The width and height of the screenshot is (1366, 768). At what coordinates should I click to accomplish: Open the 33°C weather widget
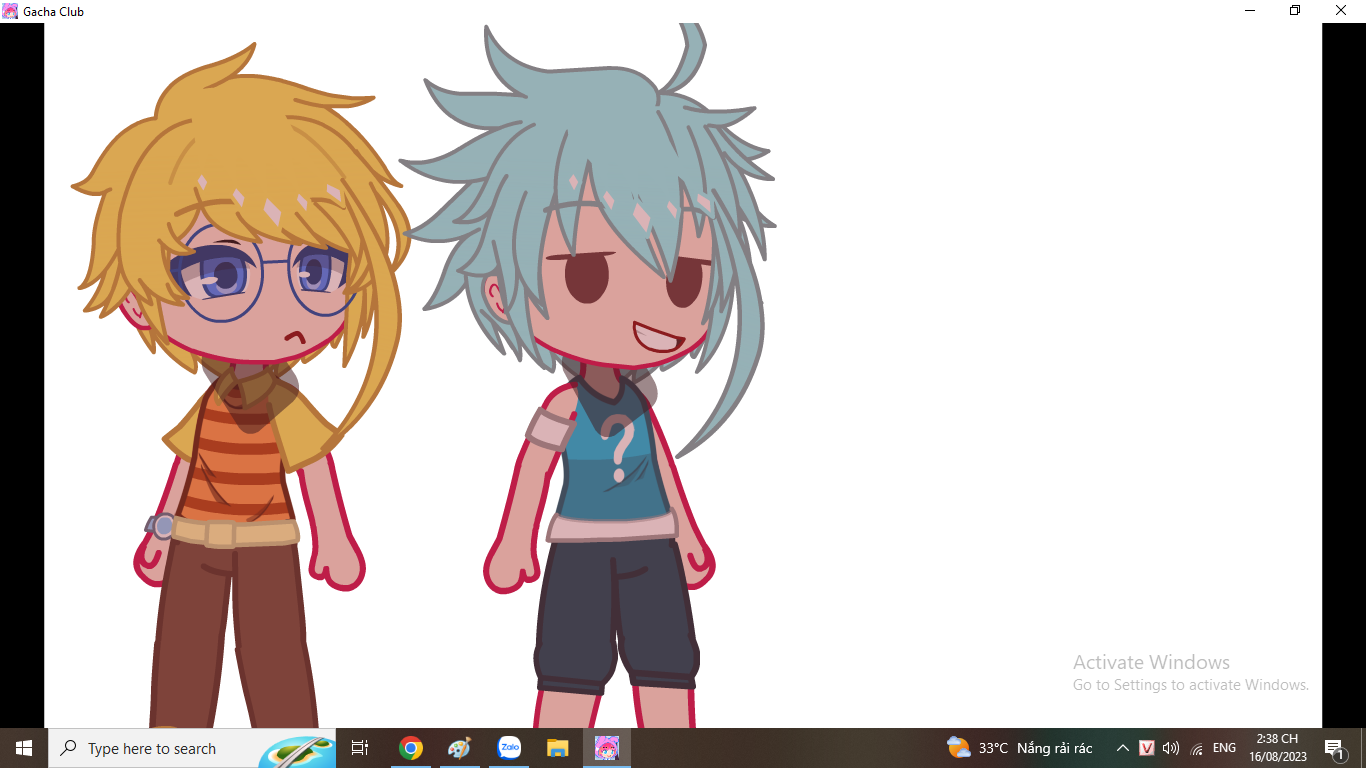(x=1019, y=748)
